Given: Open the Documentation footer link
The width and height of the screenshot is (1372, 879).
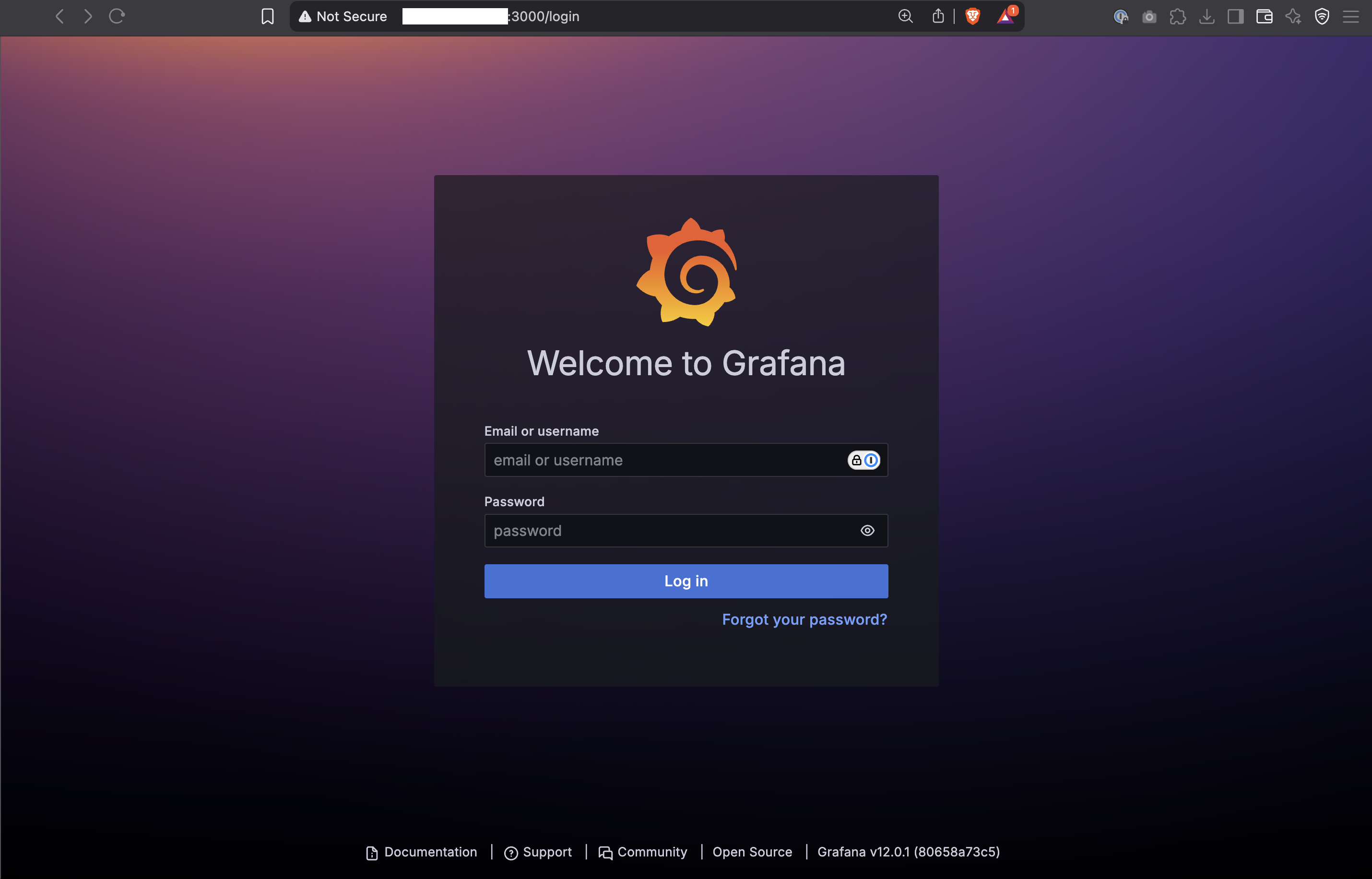Looking at the screenshot, I should pyautogui.click(x=430, y=852).
